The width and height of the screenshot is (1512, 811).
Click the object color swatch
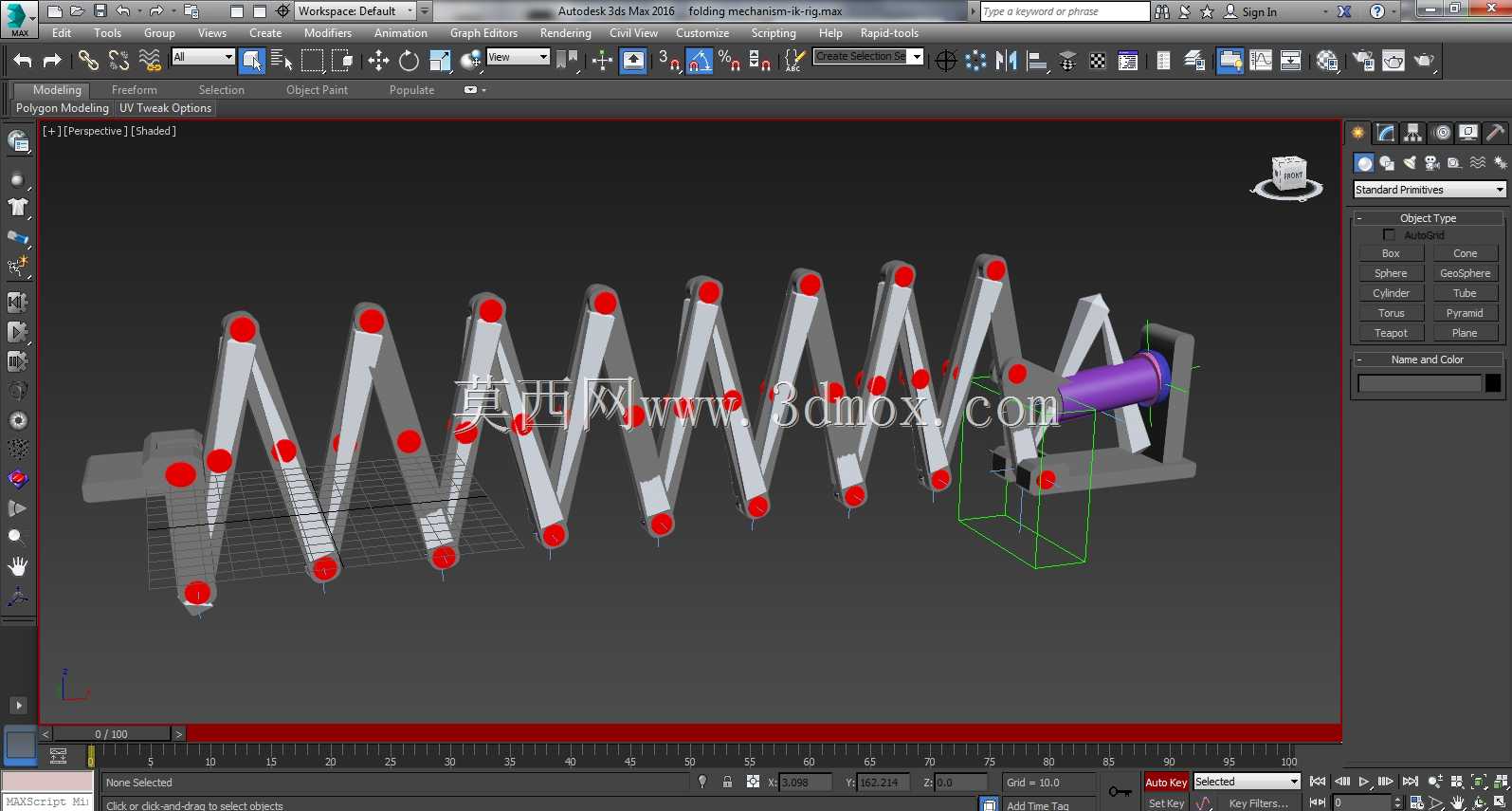coord(1493,383)
